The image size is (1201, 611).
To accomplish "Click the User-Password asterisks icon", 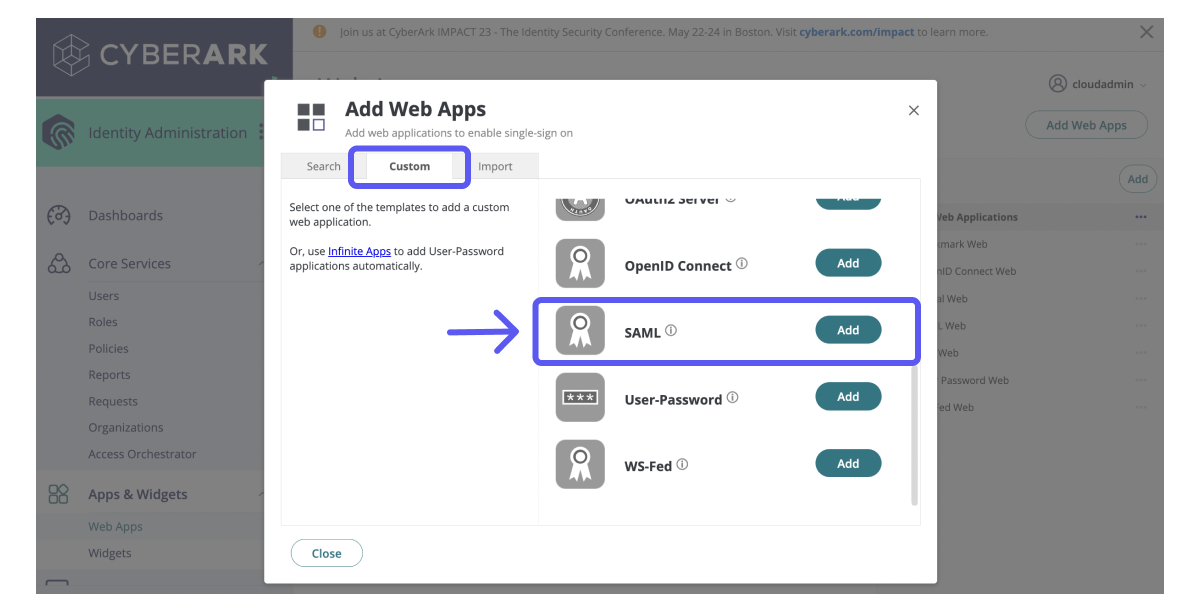I will [580, 397].
